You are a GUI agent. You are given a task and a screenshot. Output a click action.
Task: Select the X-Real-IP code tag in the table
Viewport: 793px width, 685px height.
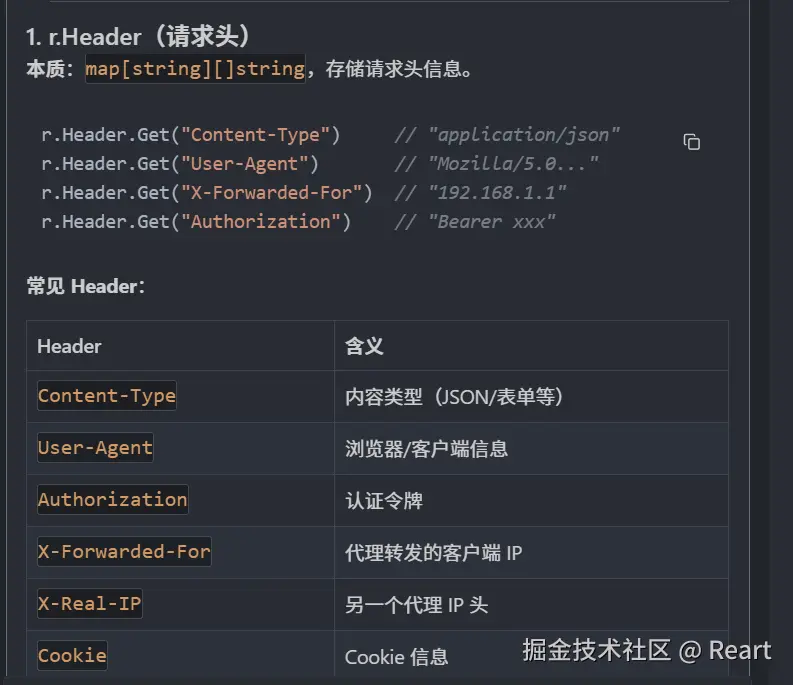click(90, 604)
